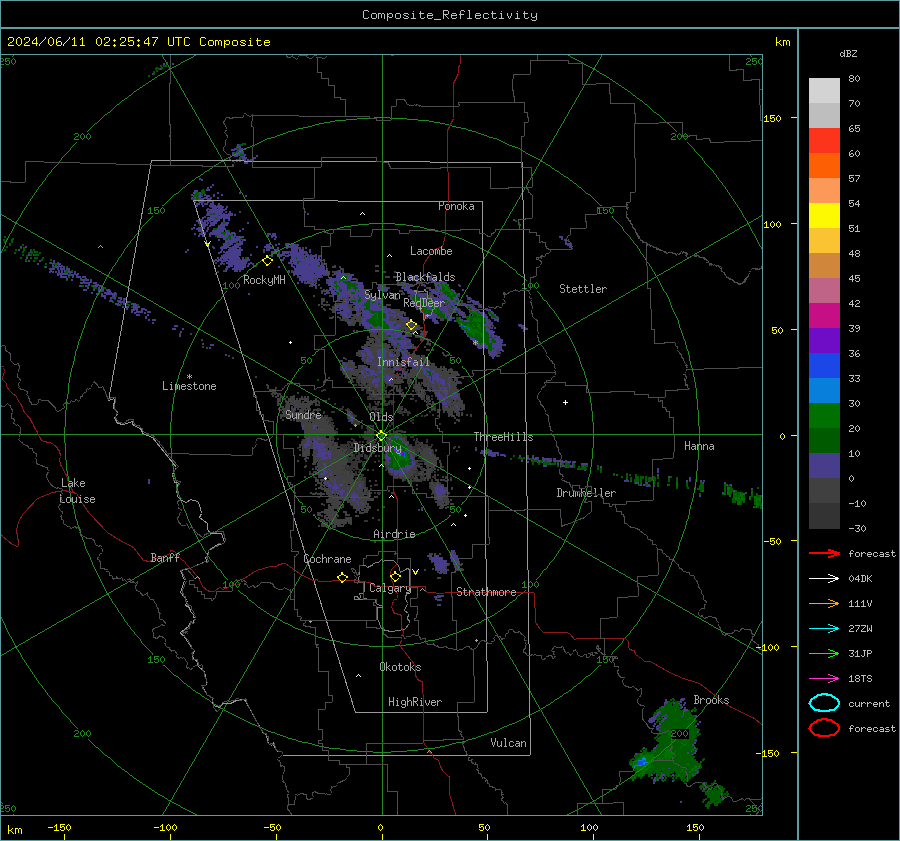Select the red 'forecast' ellipse icon
The width and height of the screenshot is (900, 841).
[824, 728]
